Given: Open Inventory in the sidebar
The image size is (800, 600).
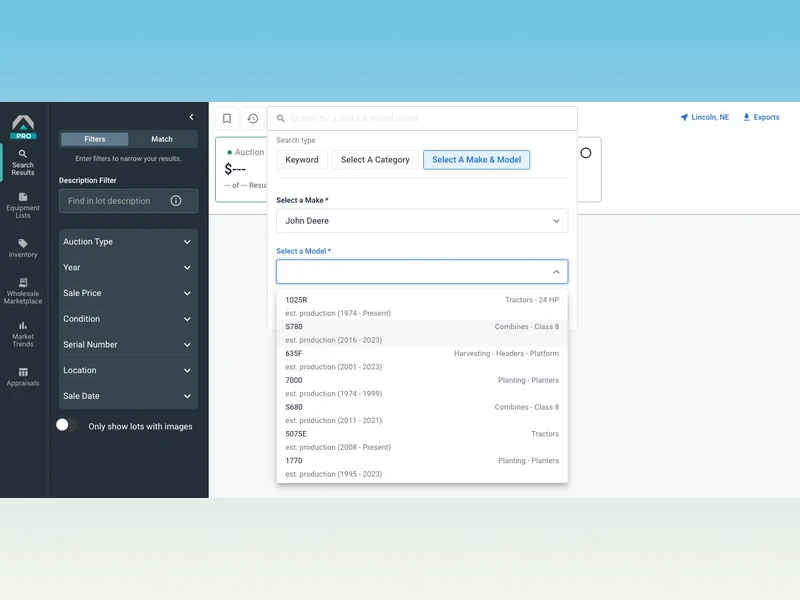Looking at the screenshot, I should coord(23,248).
